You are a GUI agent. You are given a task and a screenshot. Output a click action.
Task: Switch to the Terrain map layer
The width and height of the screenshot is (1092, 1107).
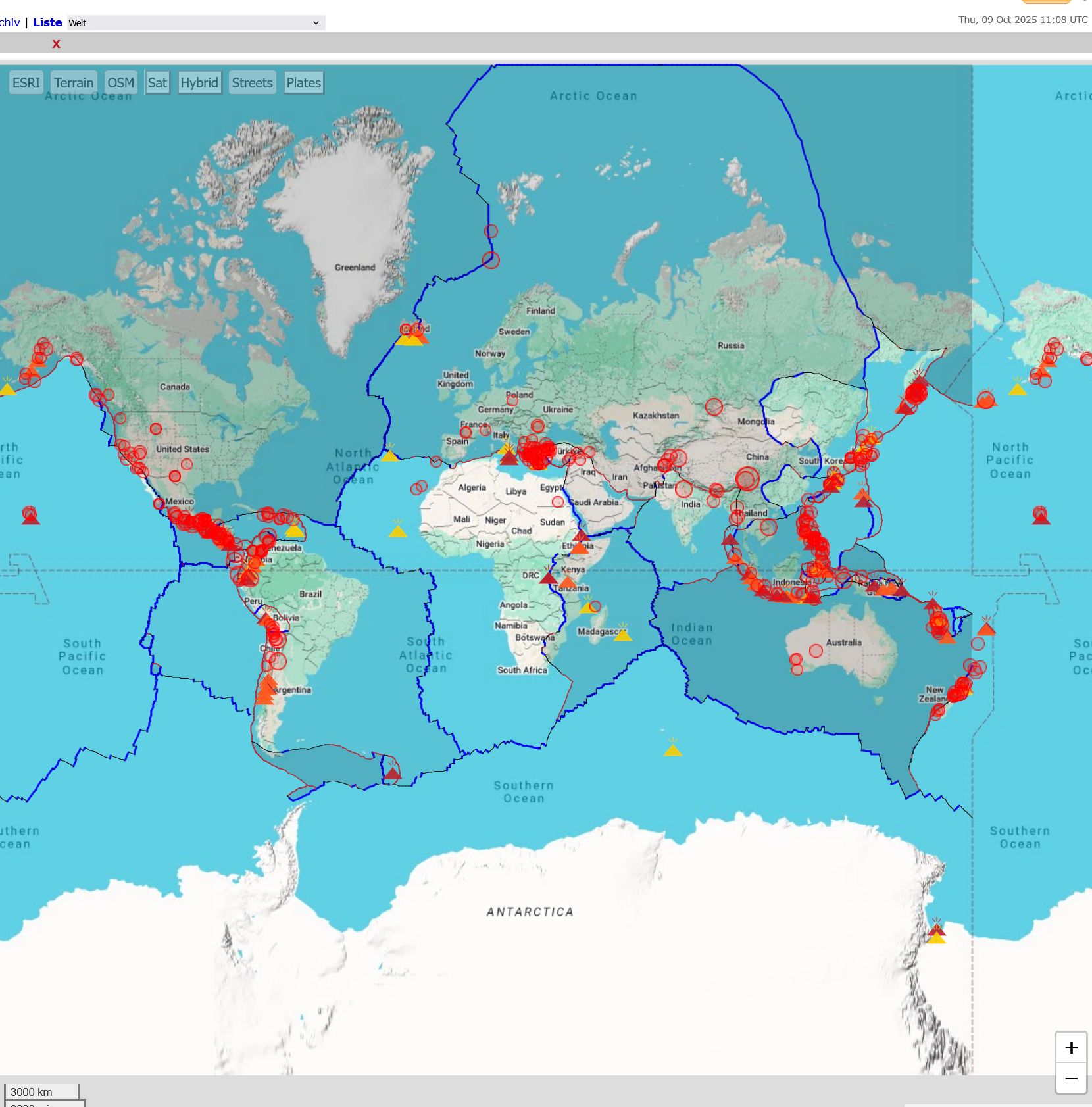point(74,83)
